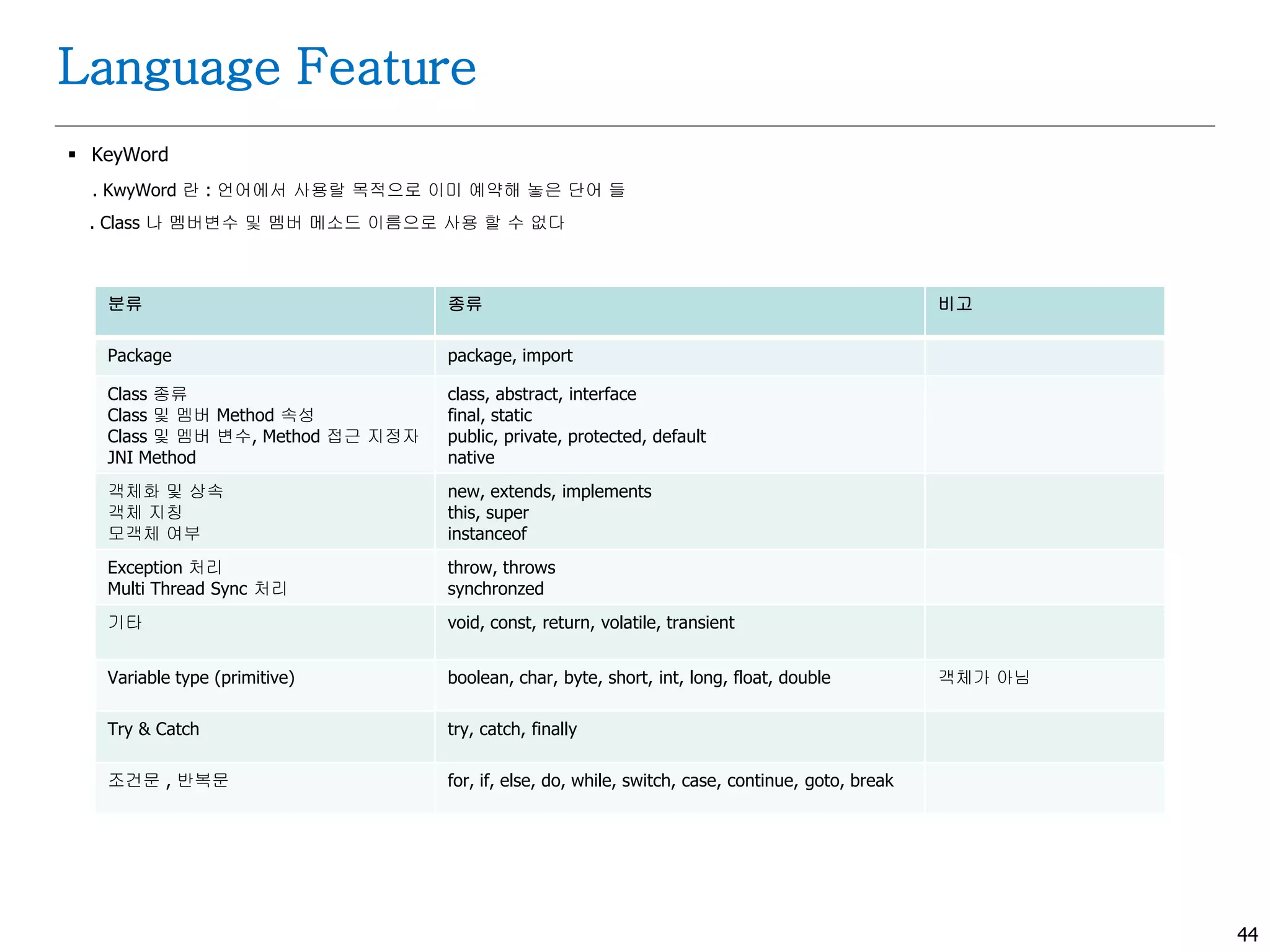Click the 'synchronzed' keyword

click(495, 589)
